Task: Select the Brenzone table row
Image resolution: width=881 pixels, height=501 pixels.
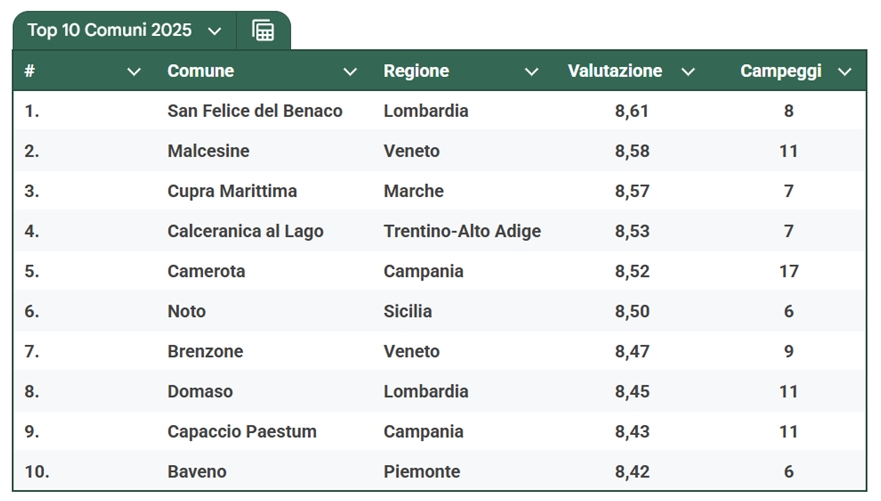Action: point(439,351)
